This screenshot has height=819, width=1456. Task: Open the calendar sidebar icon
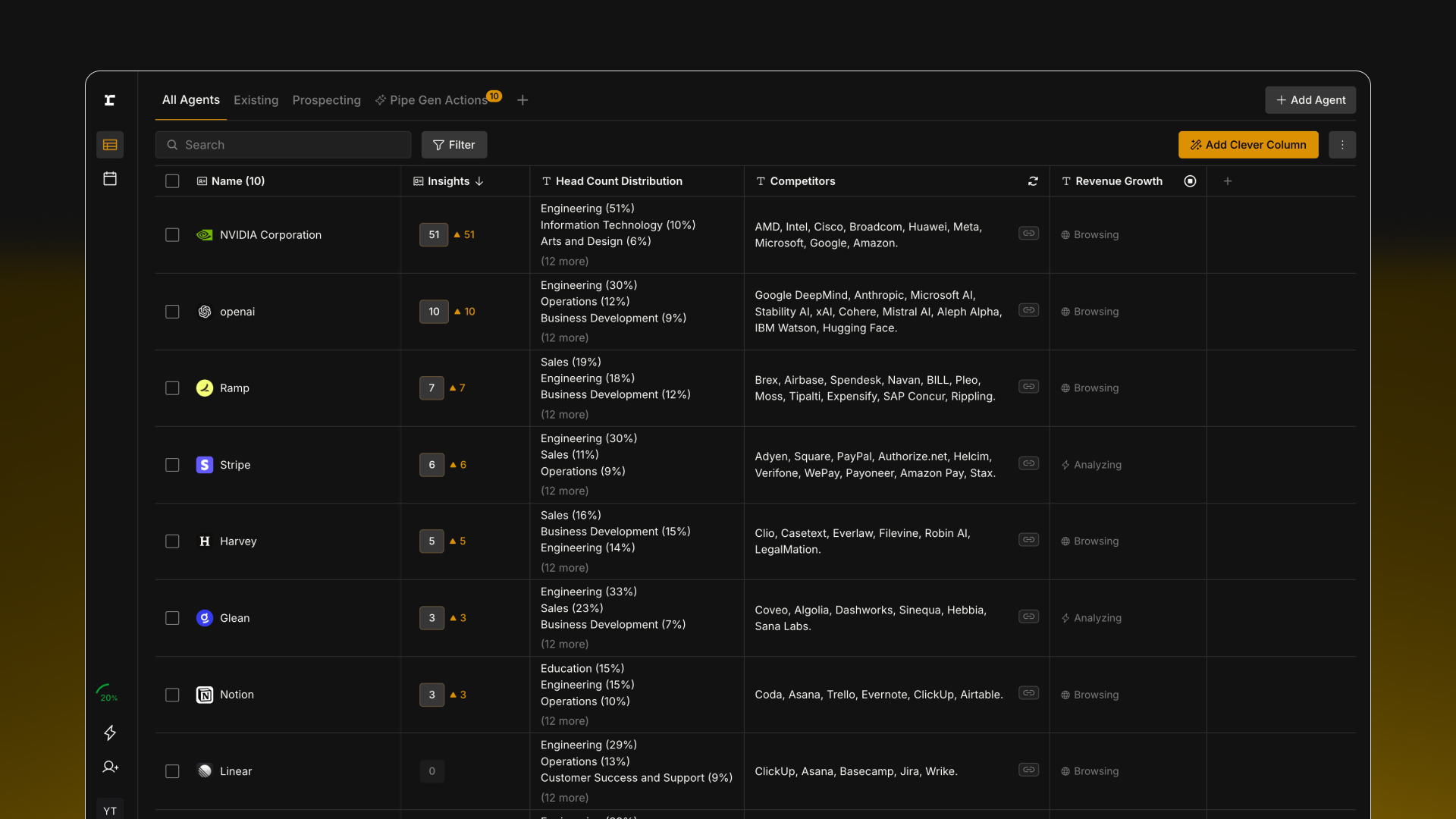click(x=110, y=179)
